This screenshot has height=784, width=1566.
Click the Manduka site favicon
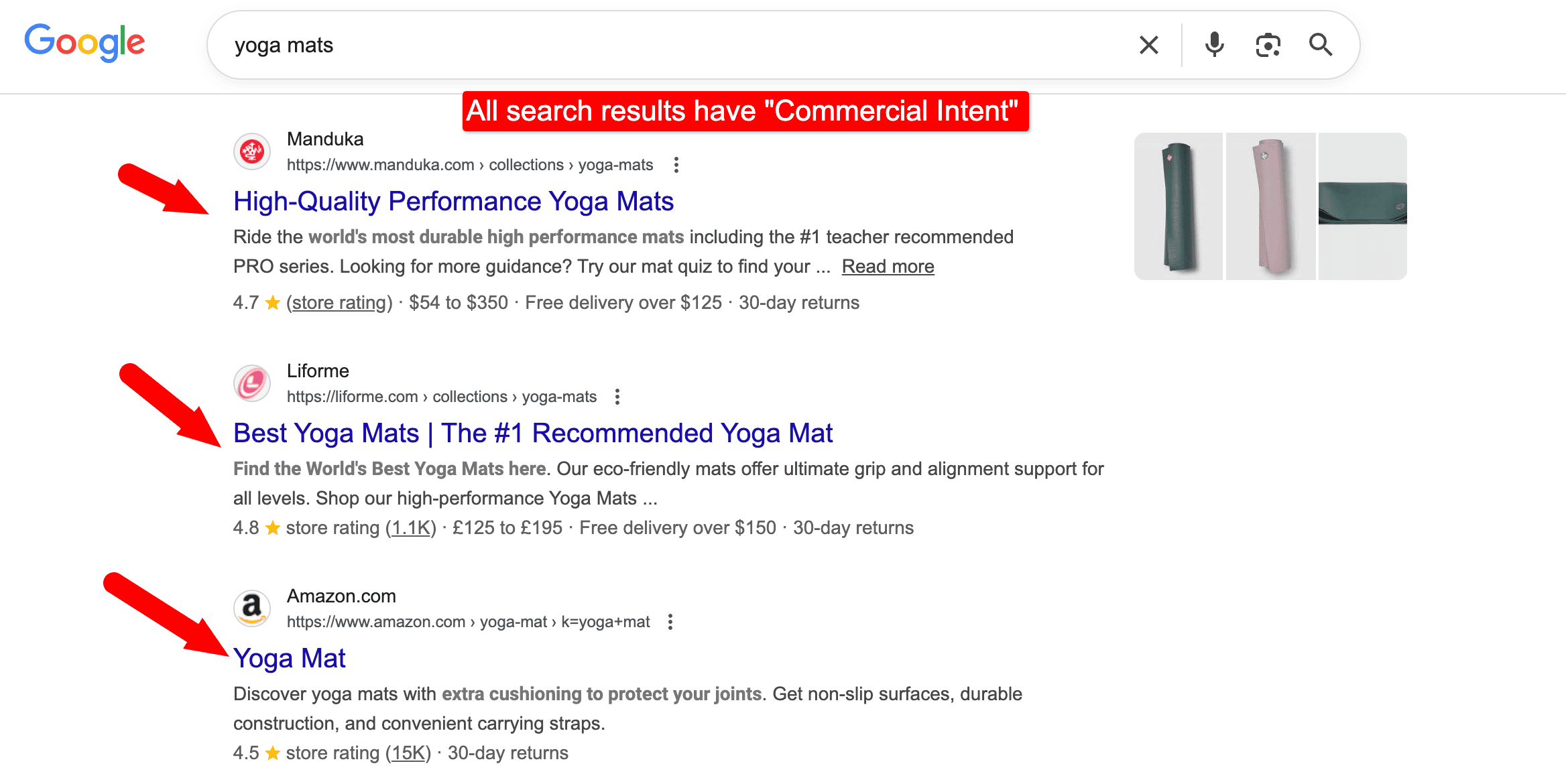(x=251, y=151)
